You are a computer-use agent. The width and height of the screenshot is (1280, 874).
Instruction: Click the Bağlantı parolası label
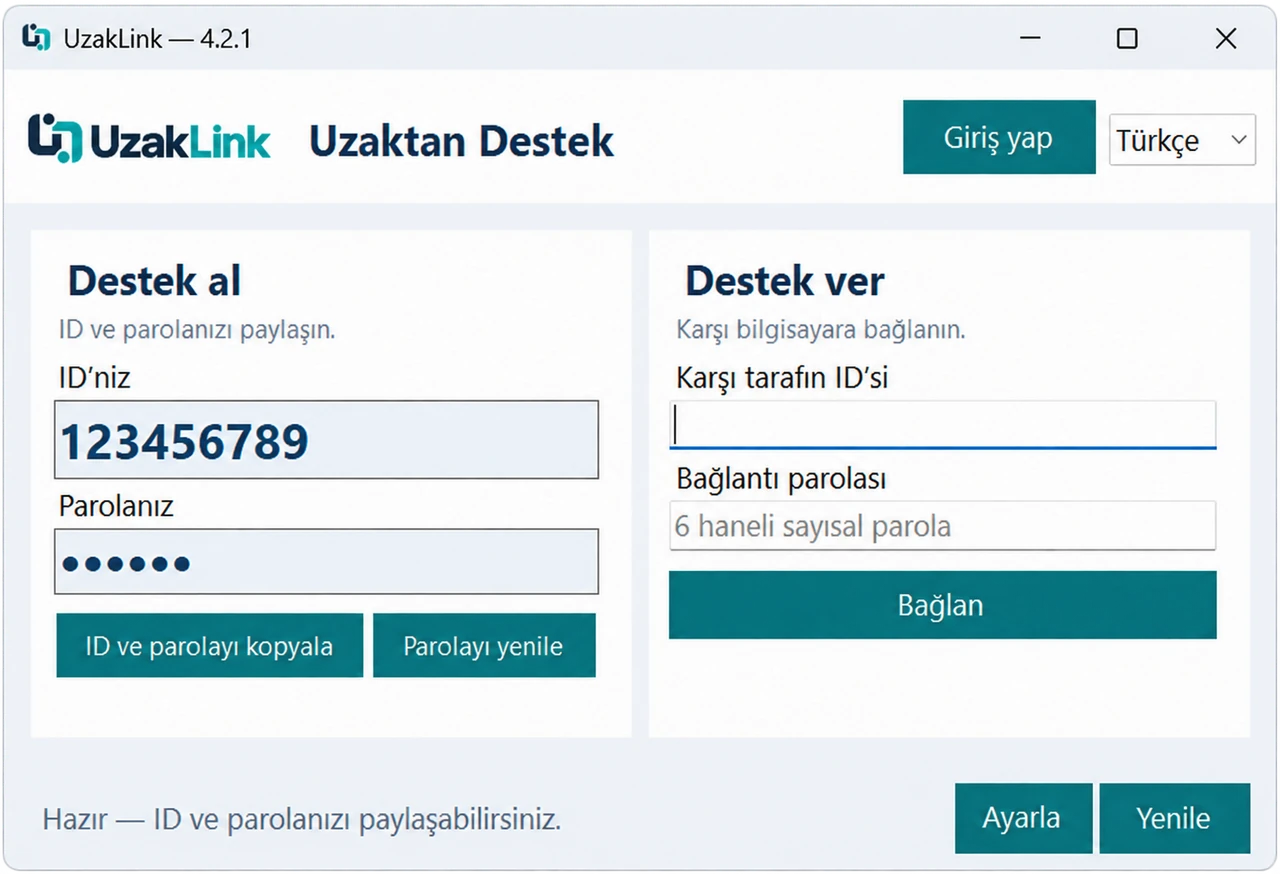click(781, 479)
